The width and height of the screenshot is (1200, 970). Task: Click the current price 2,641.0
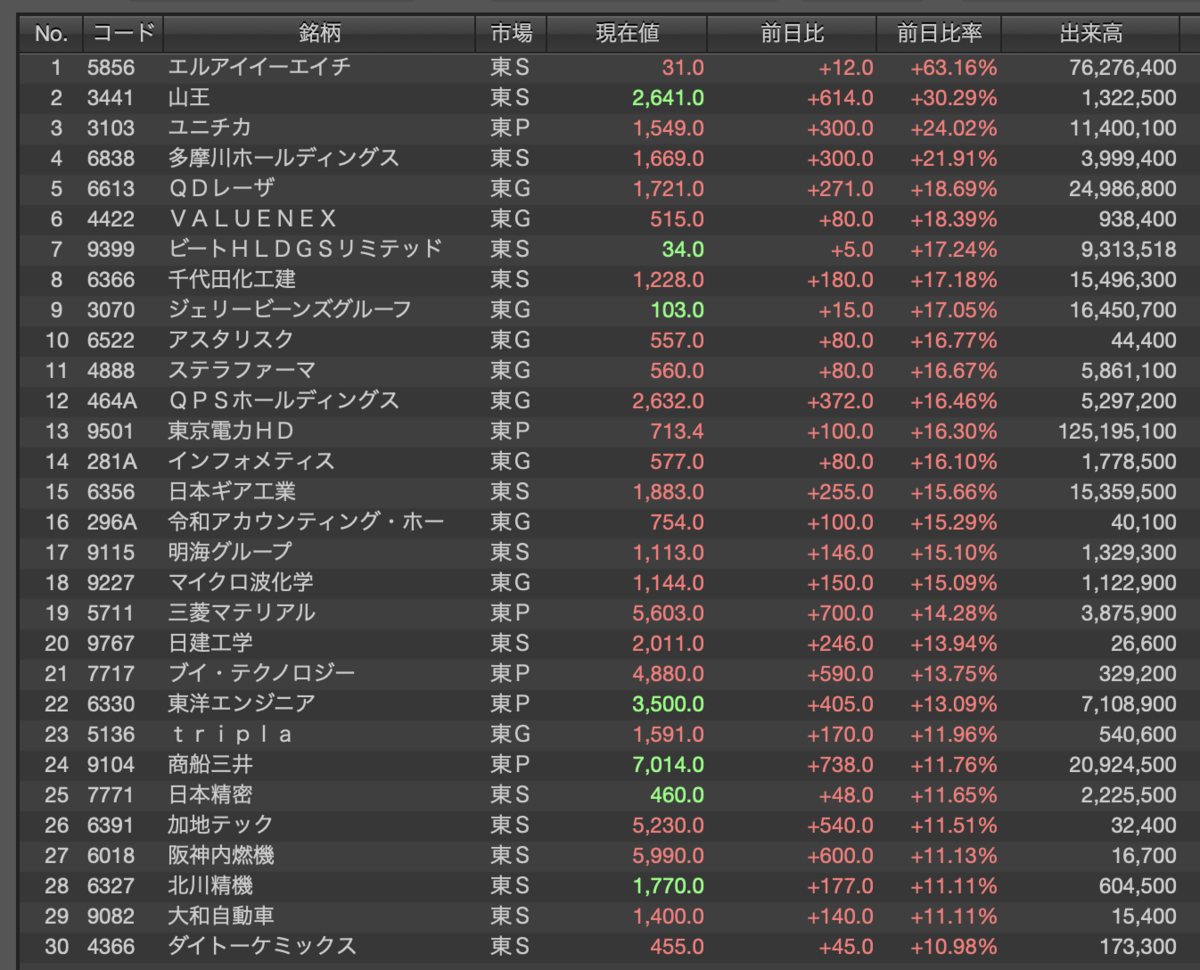668,98
